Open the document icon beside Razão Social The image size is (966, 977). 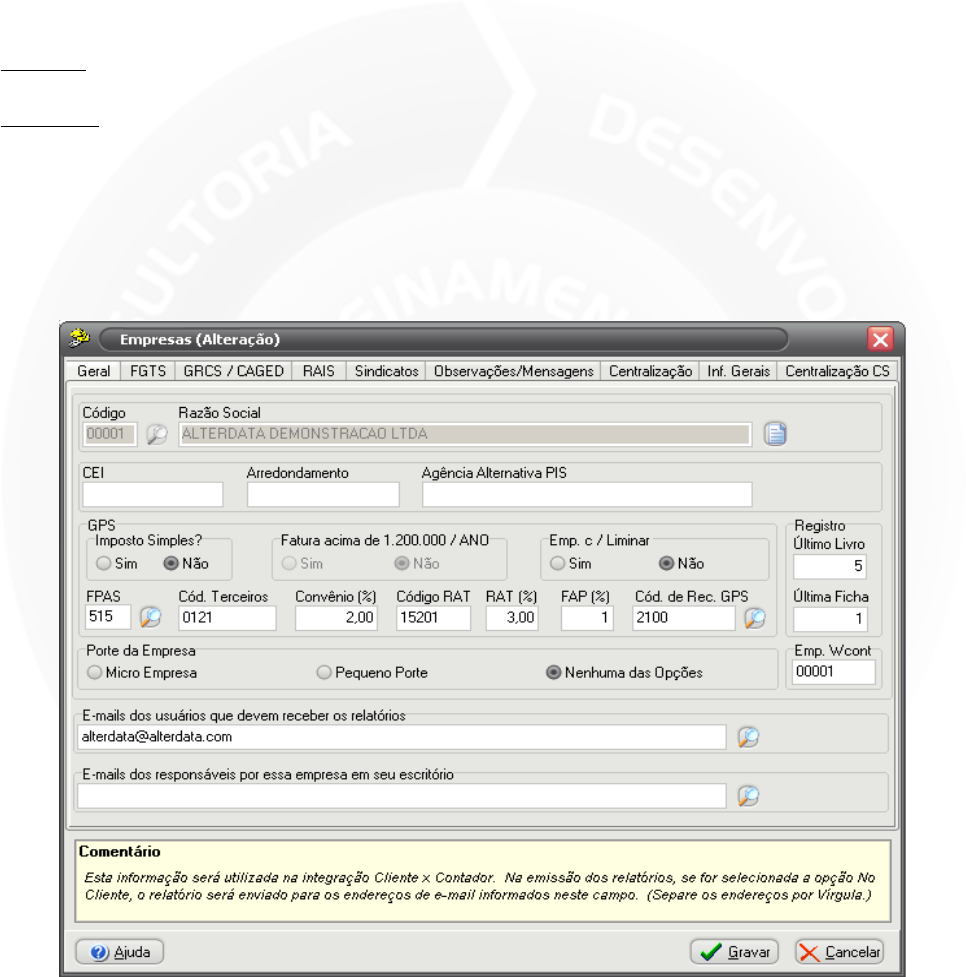pyautogui.click(x=777, y=434)
